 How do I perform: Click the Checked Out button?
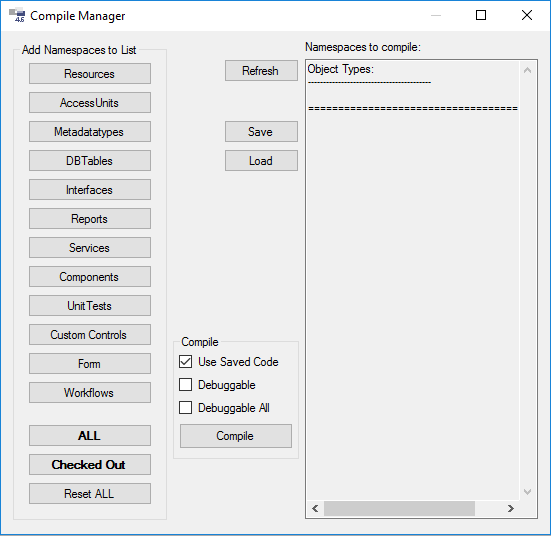(90, 465)
